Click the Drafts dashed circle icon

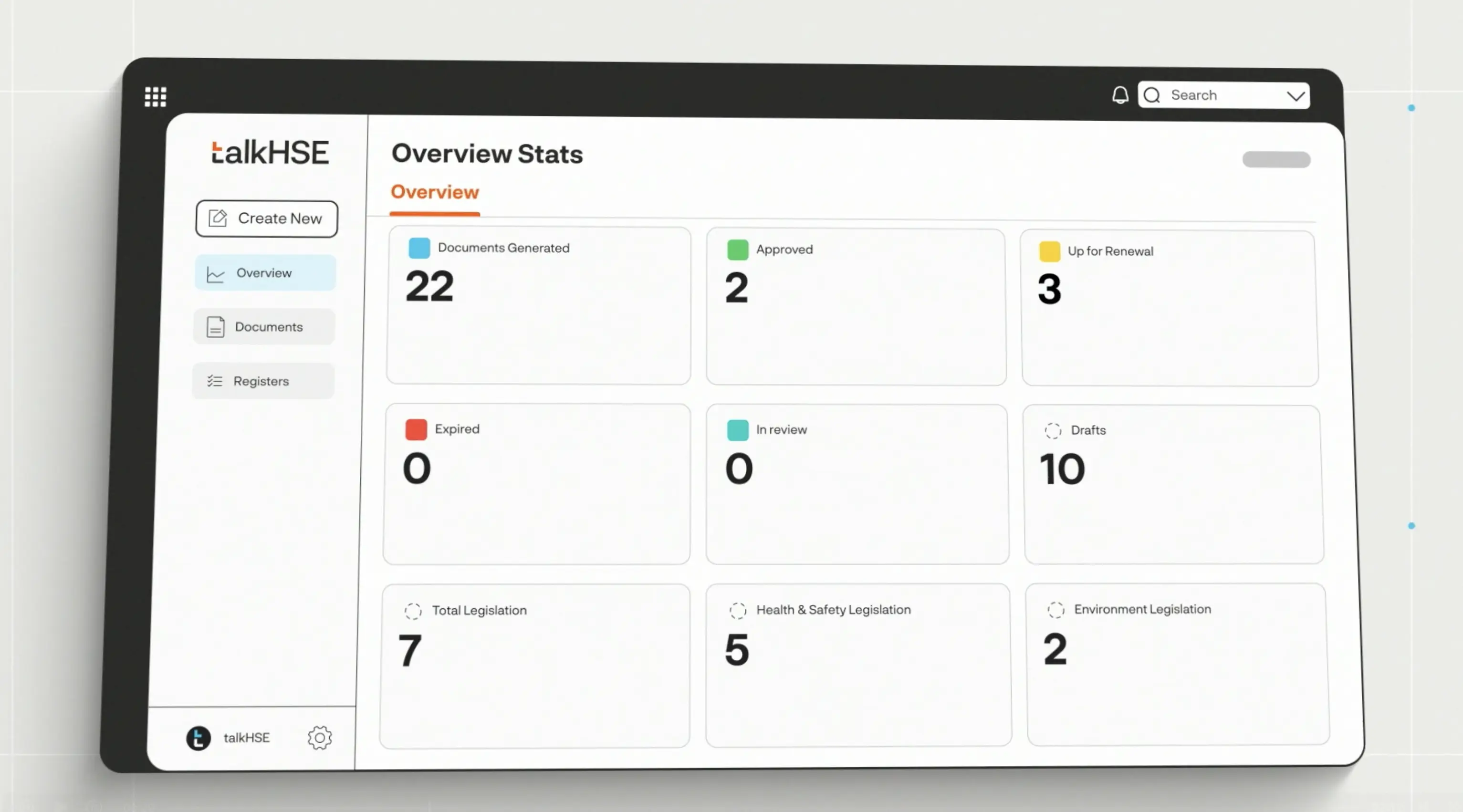(1052, 431)
